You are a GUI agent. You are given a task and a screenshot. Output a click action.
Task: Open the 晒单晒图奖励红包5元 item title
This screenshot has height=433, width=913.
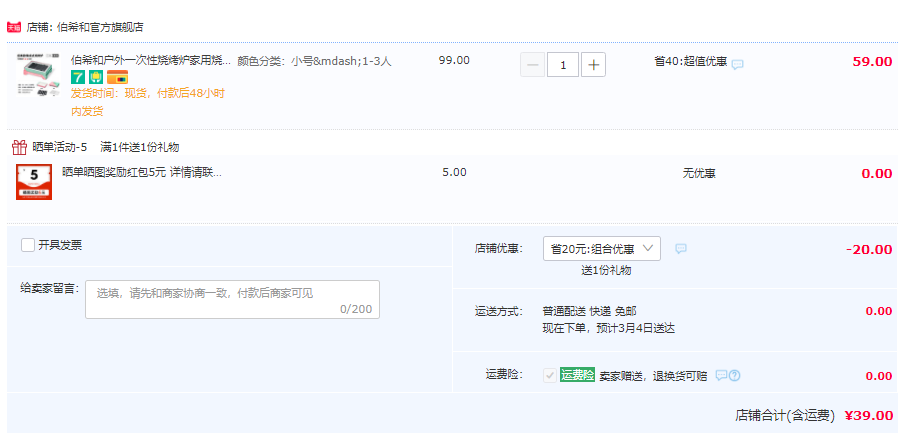pyautogui.click(x=142, y=172)
